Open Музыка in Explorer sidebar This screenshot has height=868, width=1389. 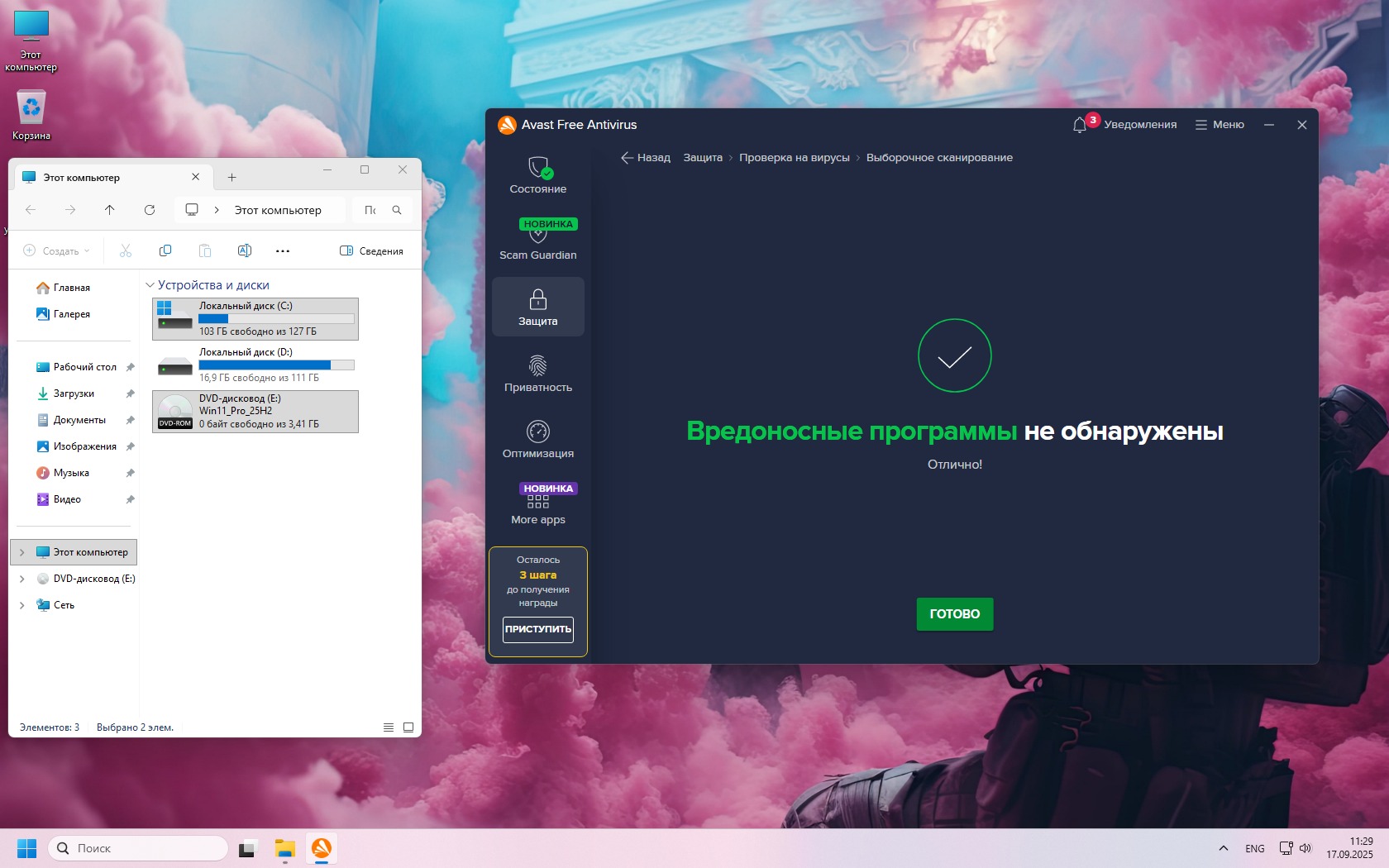(63, 473)
